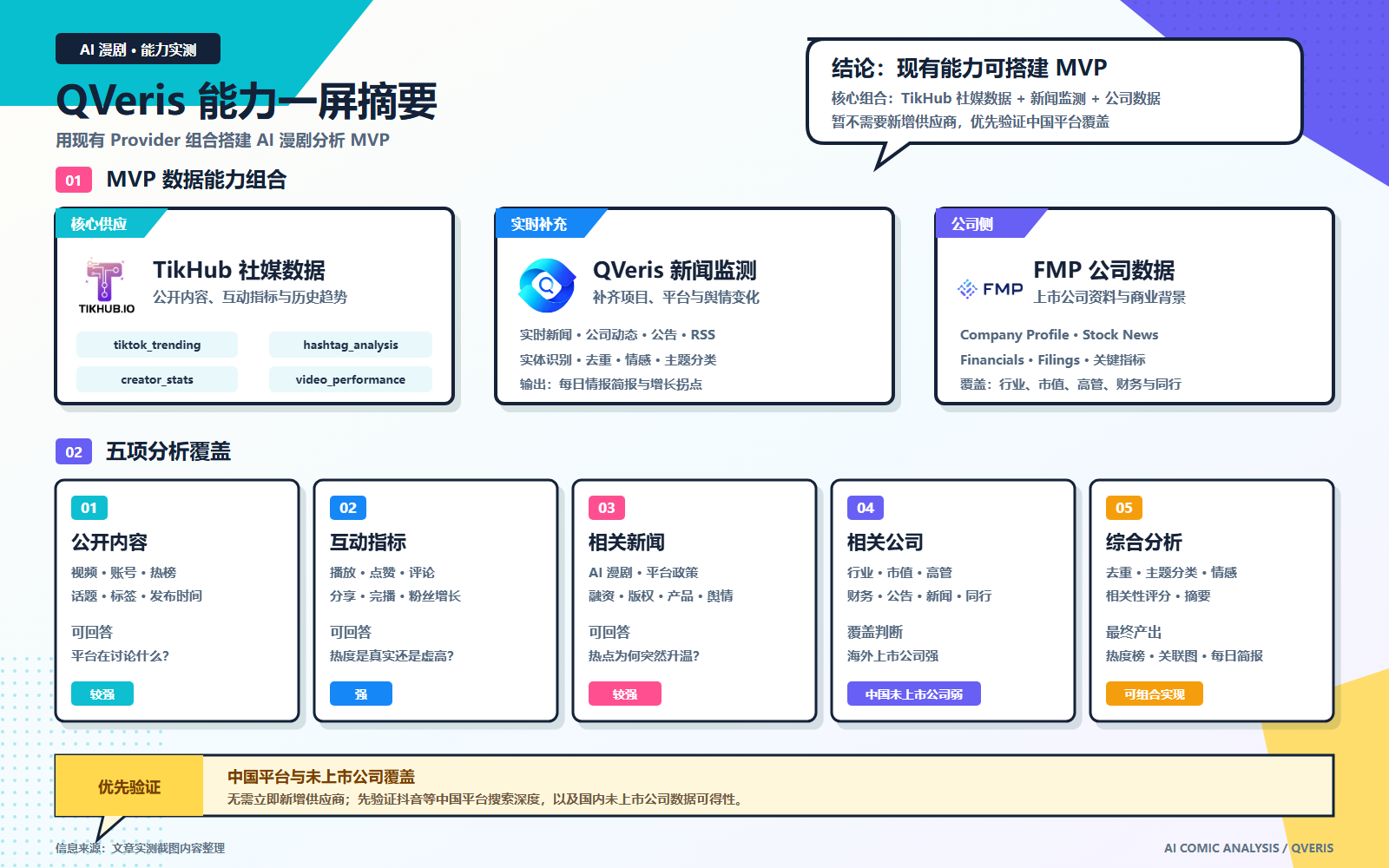Click the video_performance tag

click(351, 379)
